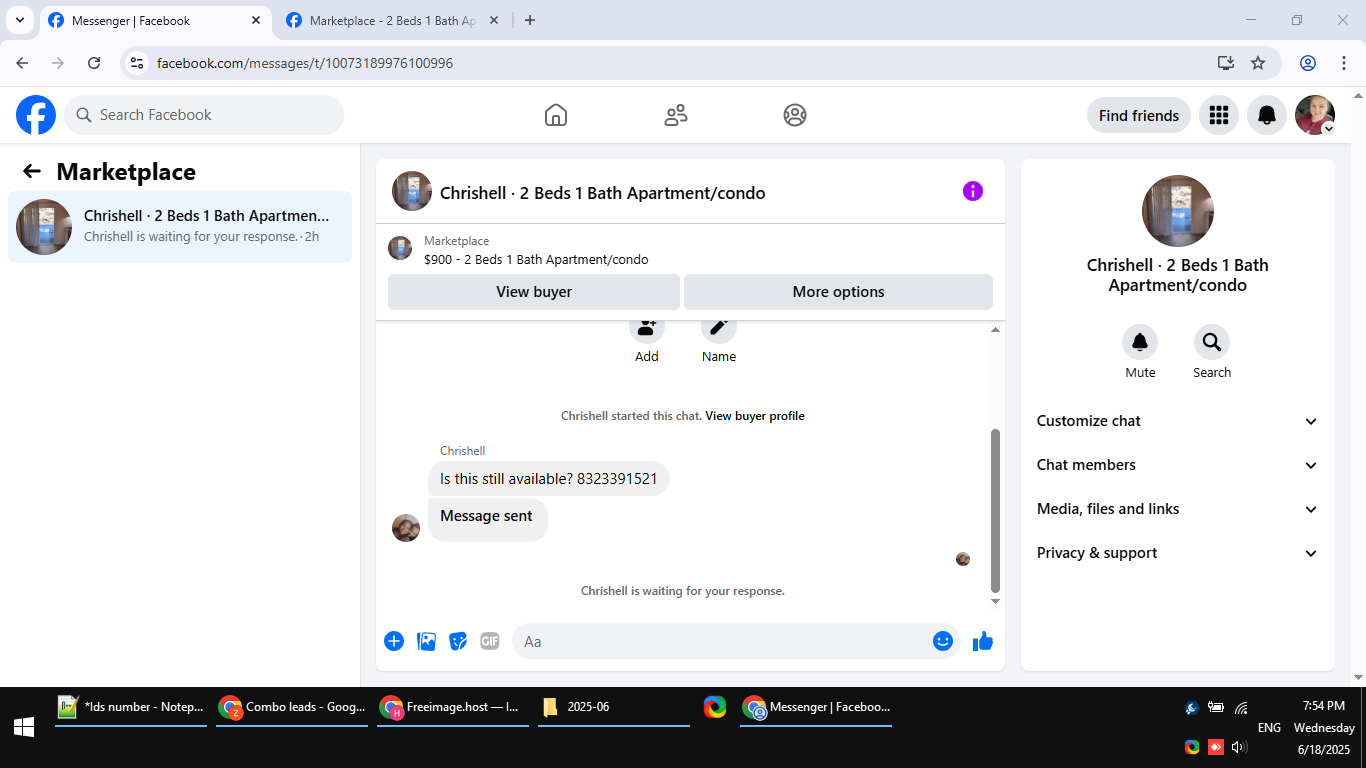Viewport: 1366px width, 768px height.
Task: Open the Facebook menu grid icon
Action: 1219,115
